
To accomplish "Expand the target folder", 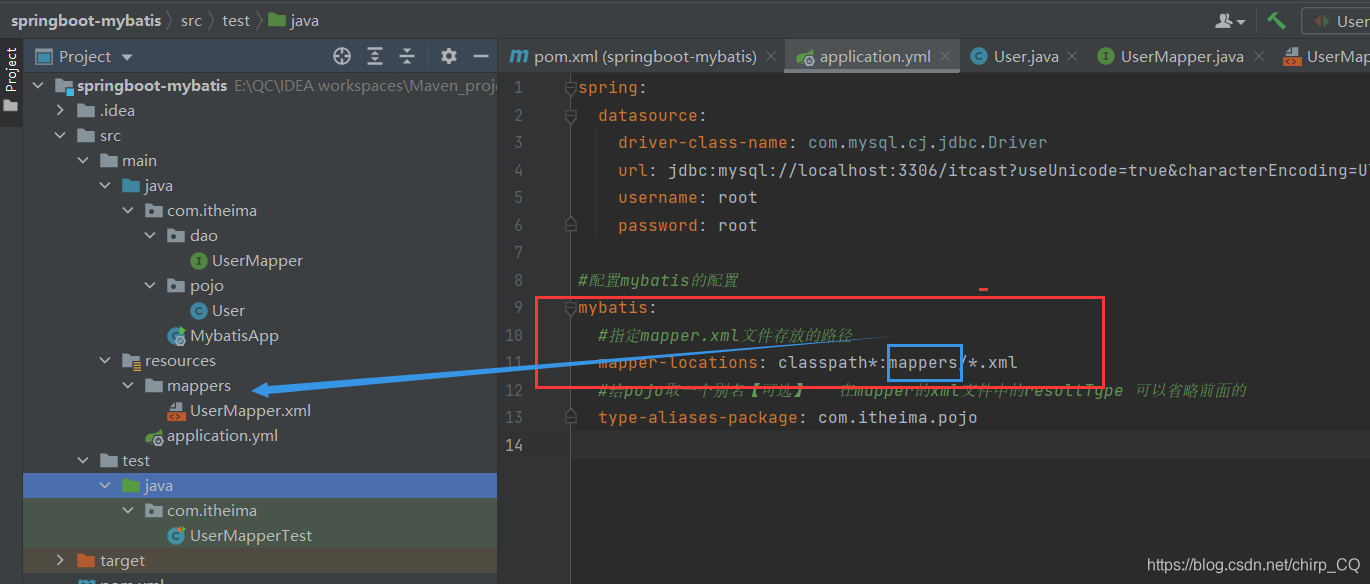I will [61, 560].
